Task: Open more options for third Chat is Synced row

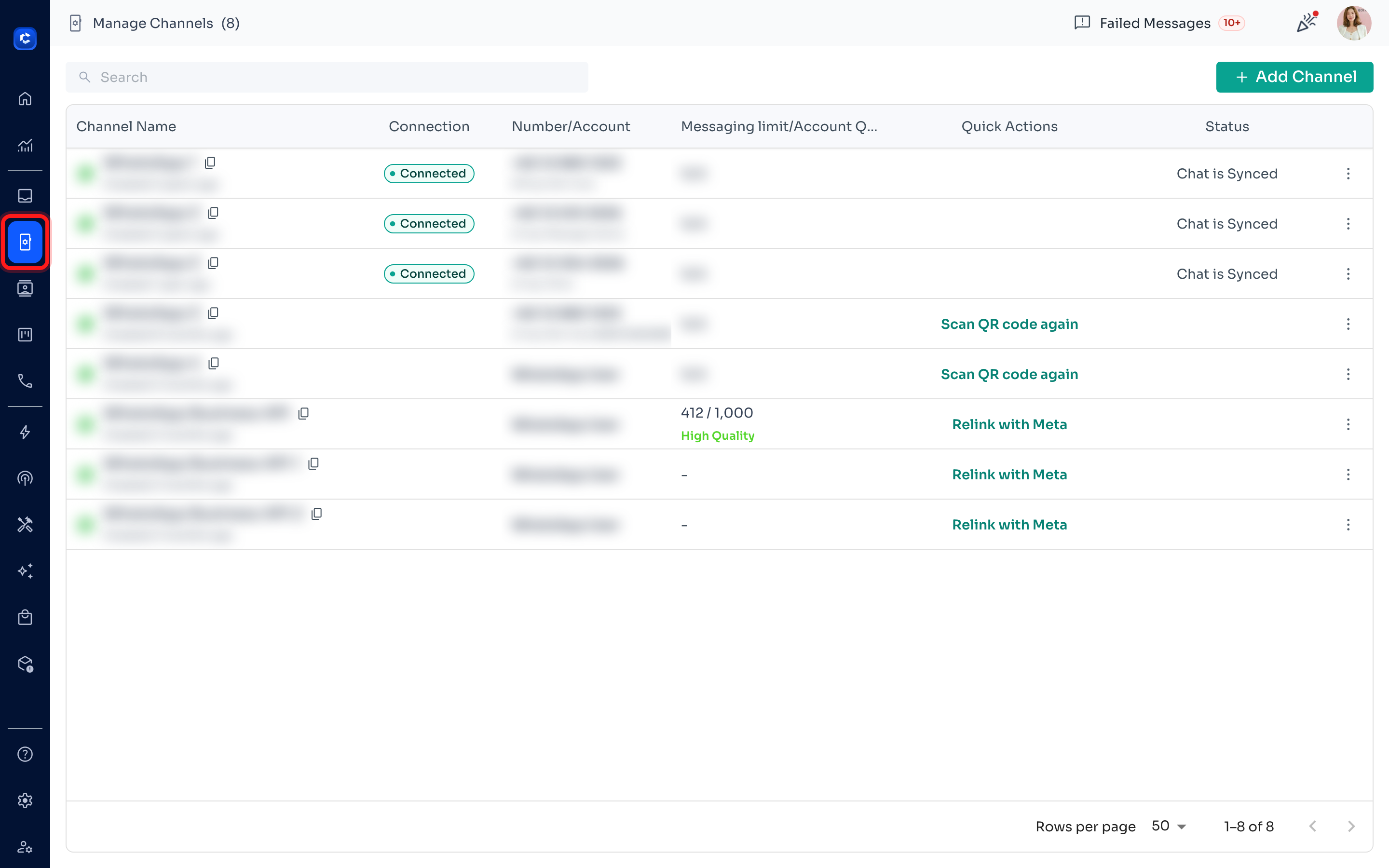Action: (x=1348, y=274)
